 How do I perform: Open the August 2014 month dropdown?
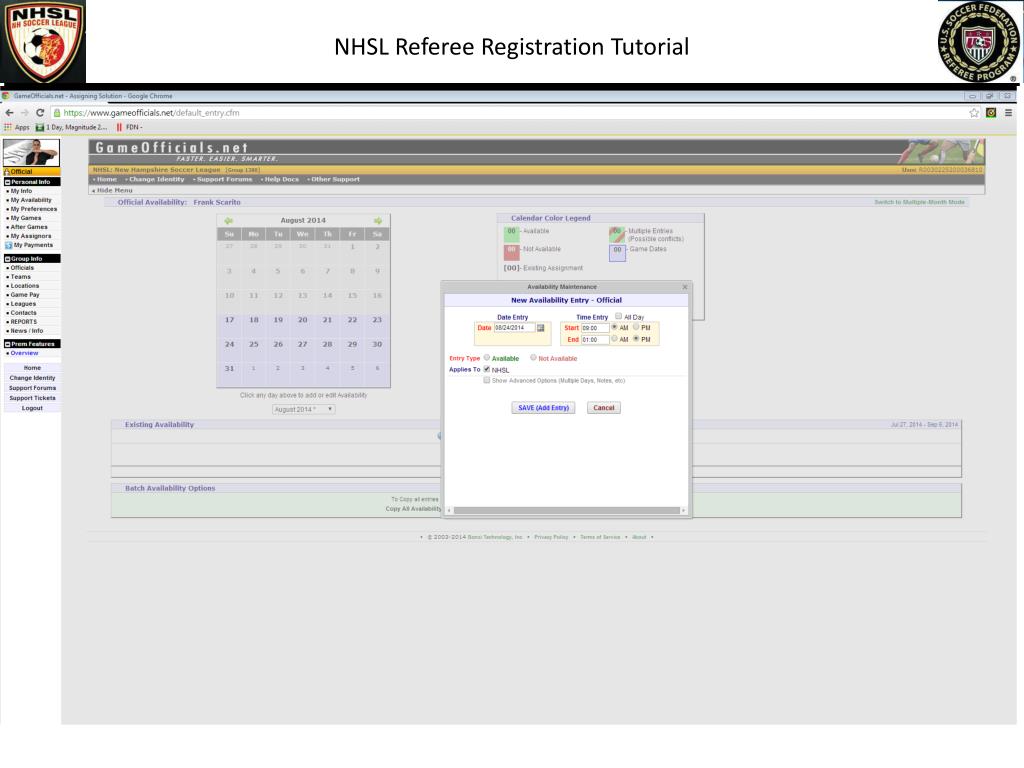[304, 409]
